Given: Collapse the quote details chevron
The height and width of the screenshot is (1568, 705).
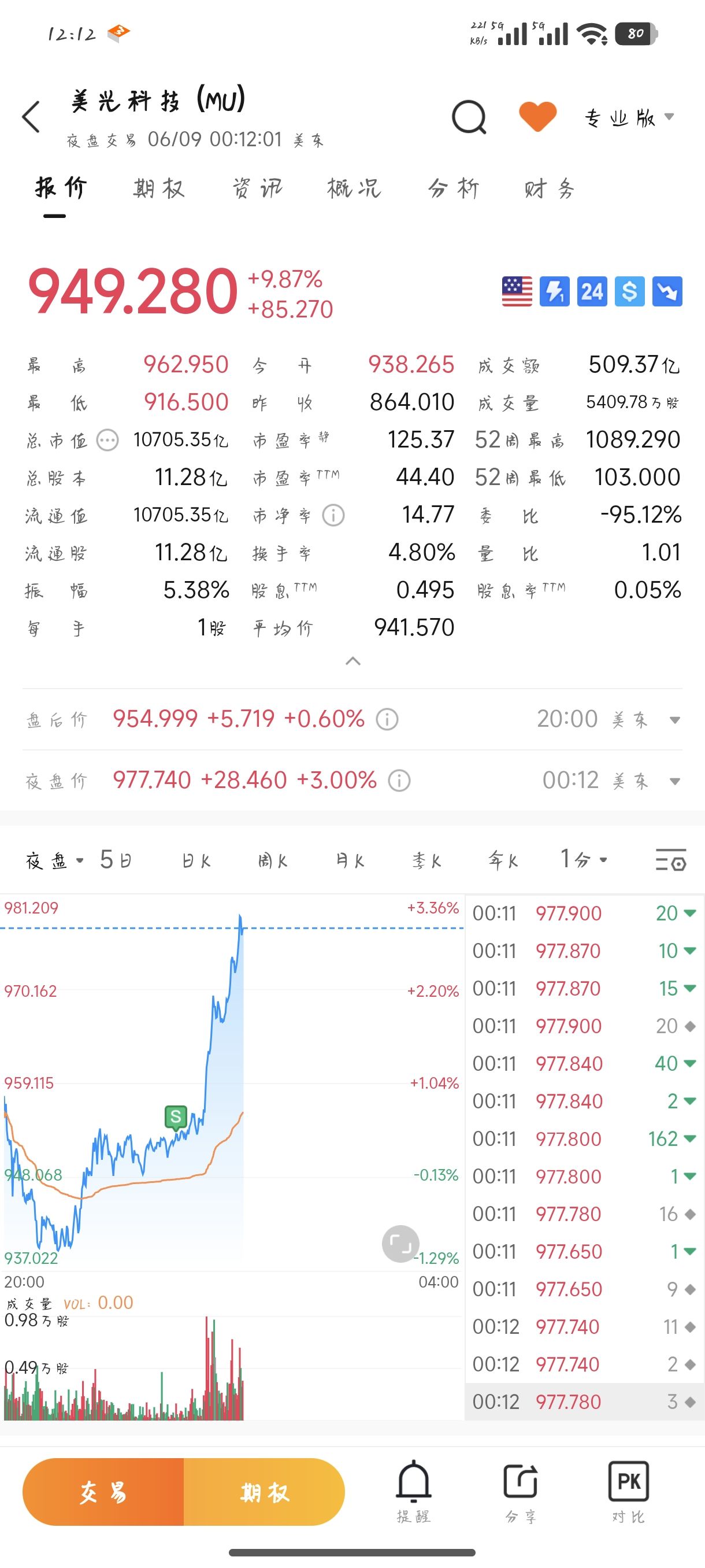Looking at the screenshot, I should point(353,661).
